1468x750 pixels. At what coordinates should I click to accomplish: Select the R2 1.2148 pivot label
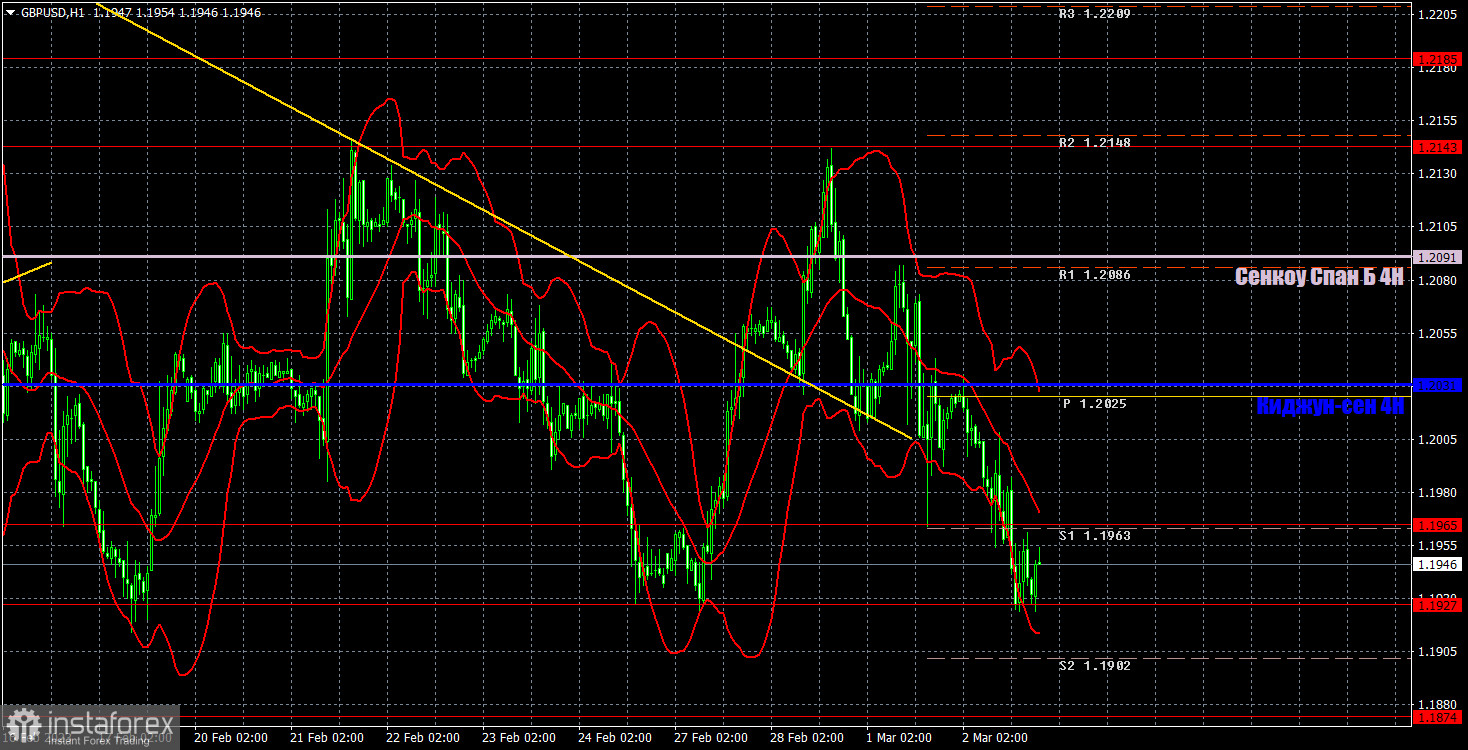pyautogui.click(x=1096, y=143)
